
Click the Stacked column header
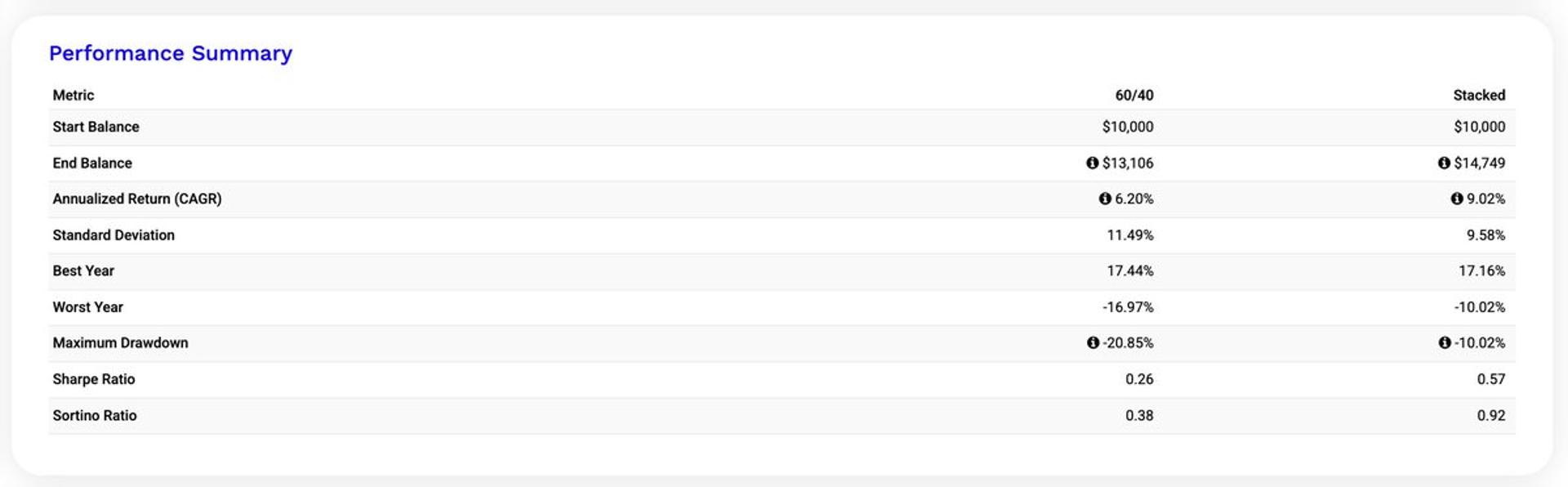[1479, 95]
